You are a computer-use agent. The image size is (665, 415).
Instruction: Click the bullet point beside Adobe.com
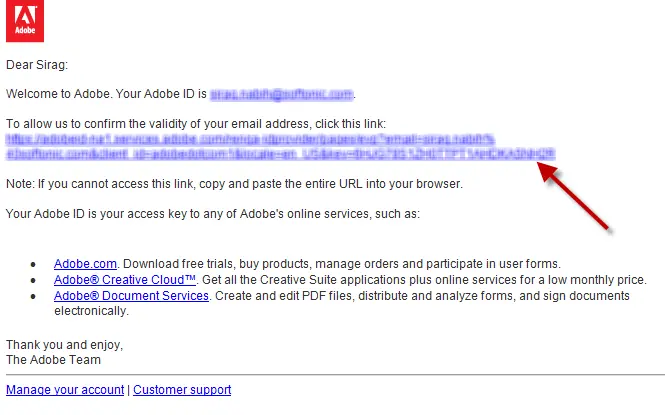33,265
